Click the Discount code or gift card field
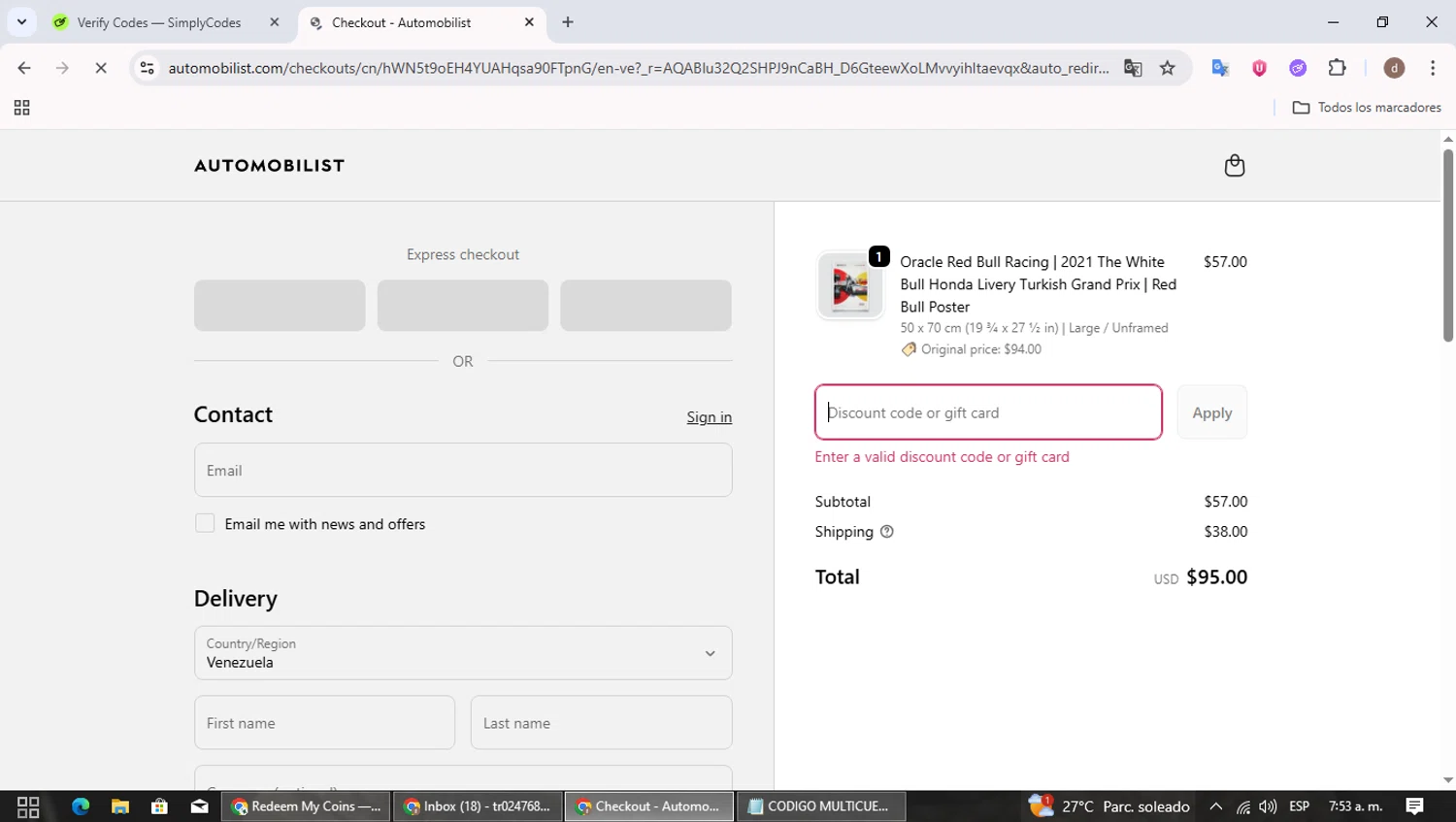The width and height of the screenshot is (1456, 822). click(x=988, y=412)
